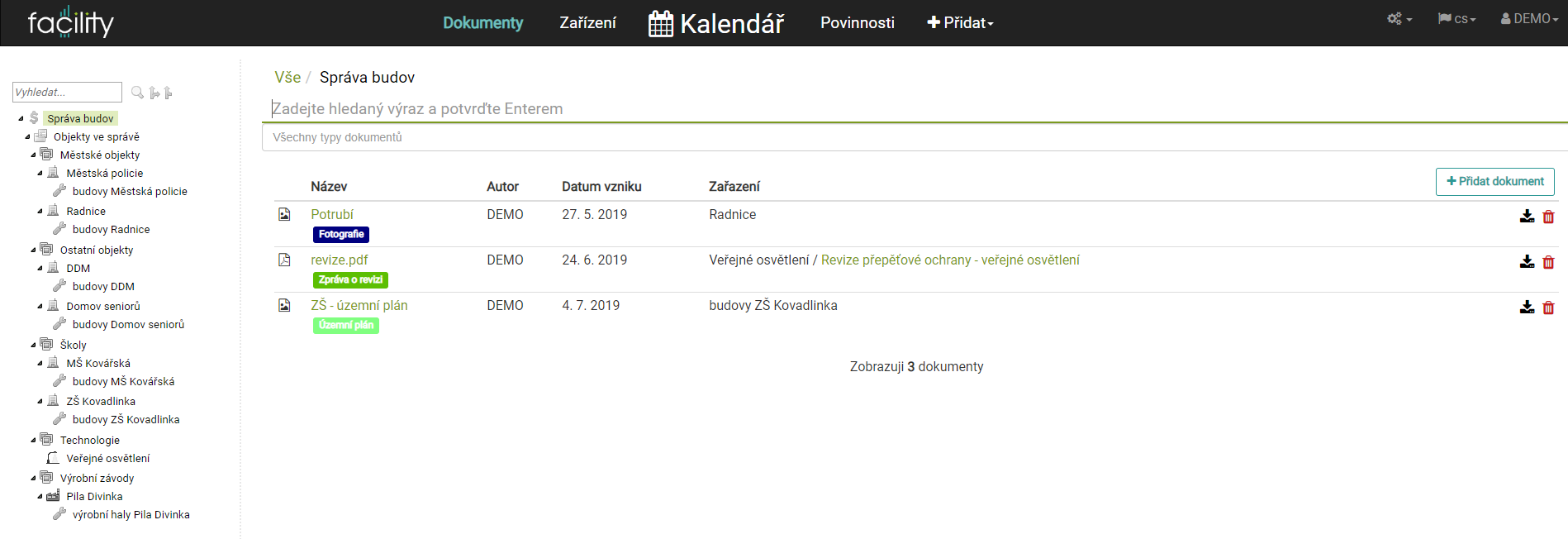Collapse the Městské objekty tree branch
The height and width of the screenshot is (539, 1568).
pyautogui.click(x=34, y=155)
